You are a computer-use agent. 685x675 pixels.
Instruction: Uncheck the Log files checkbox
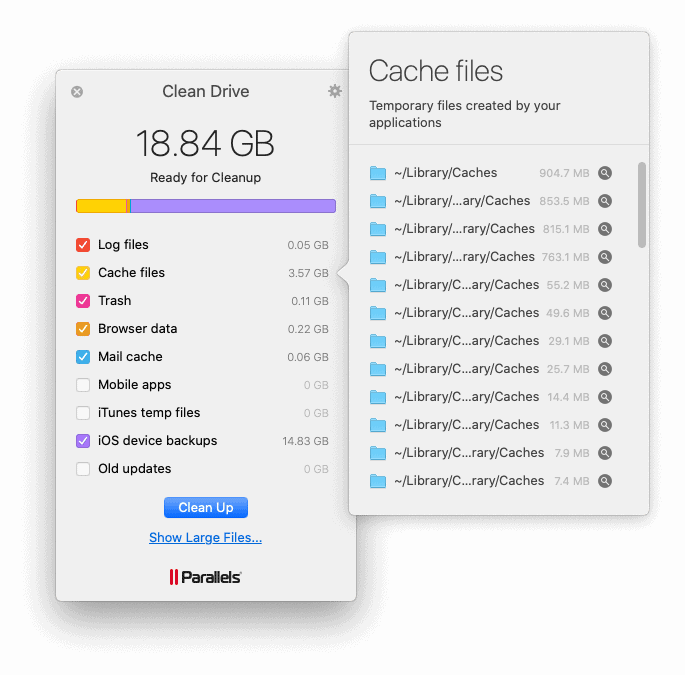pyautogui.click(x=83, y=245)
